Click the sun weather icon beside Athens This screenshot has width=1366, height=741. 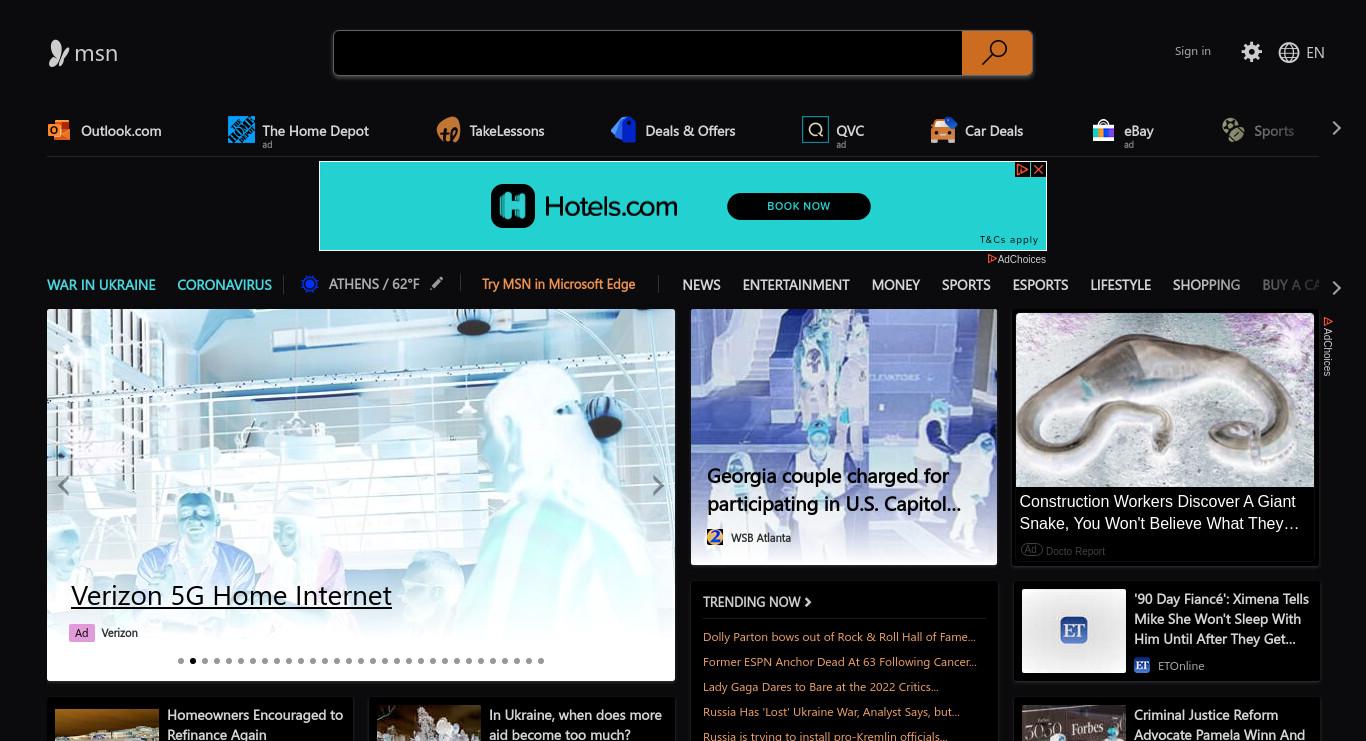(310, 284)
